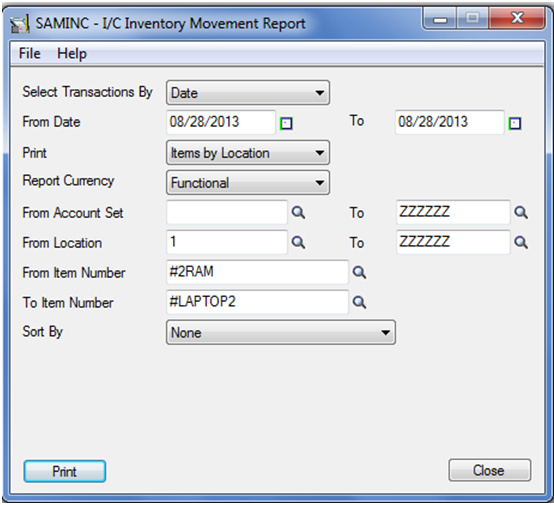Open finder beside From Location field
Image resolution: width=554 pixels, height=505 pixels.
[298, 242]
